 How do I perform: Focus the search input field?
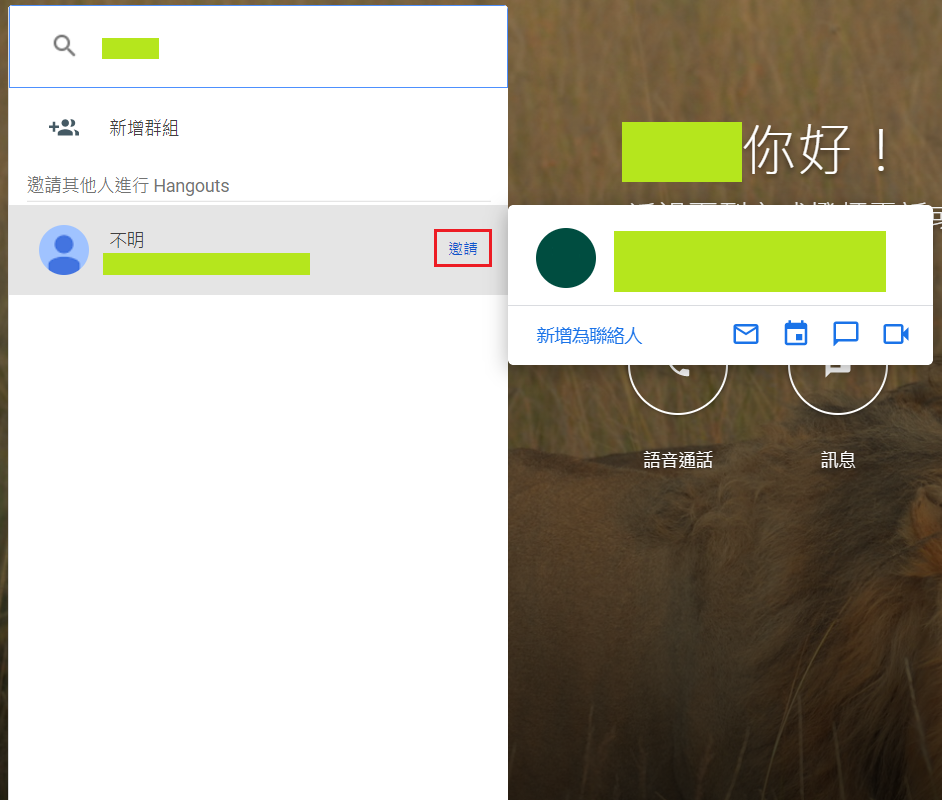tap(258, 47)
